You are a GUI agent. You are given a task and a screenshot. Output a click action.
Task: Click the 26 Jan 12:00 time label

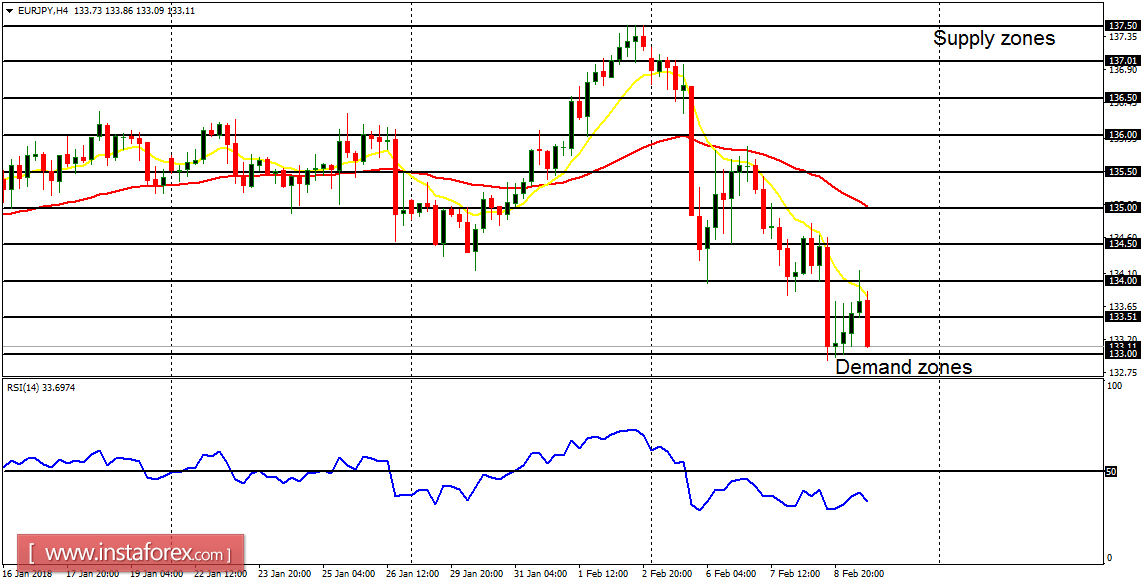pos(412,573)
